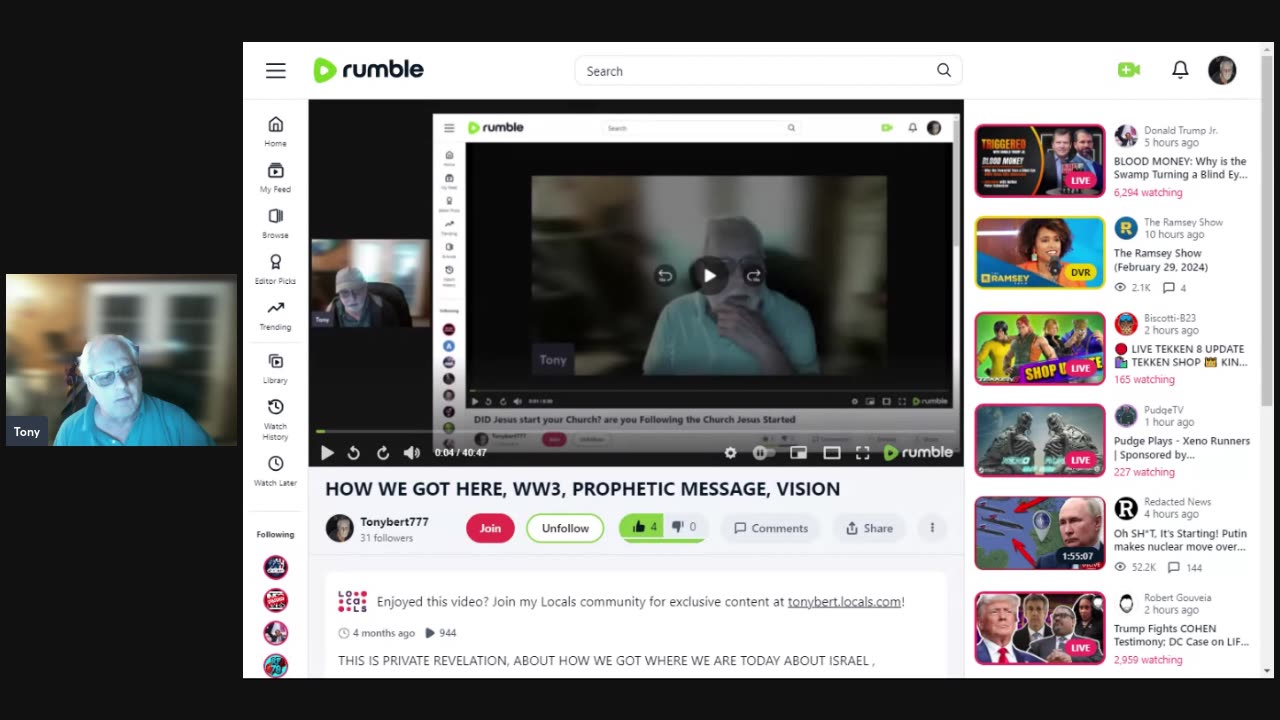
Task: Click the BLOOD MONEY video title
Action: pos(1180,167)
